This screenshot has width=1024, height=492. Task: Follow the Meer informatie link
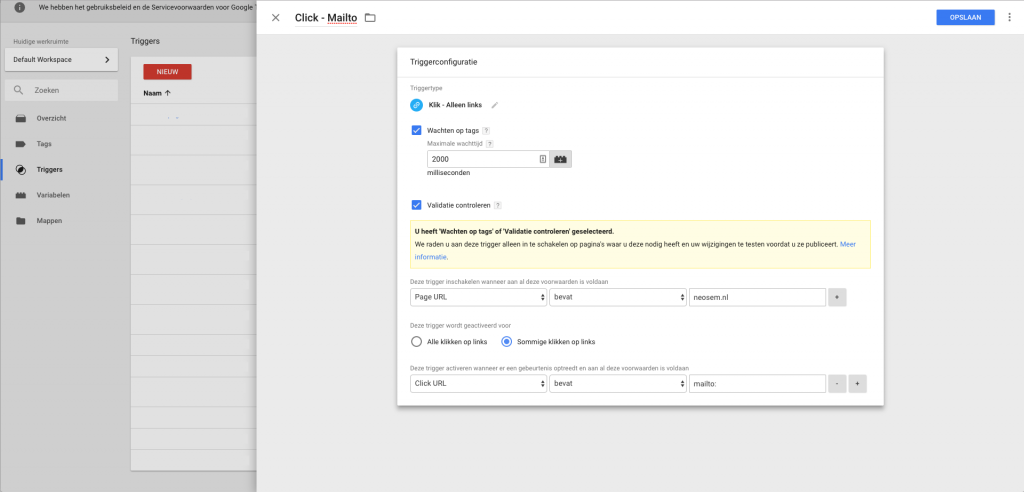click(x=847, y=244)
